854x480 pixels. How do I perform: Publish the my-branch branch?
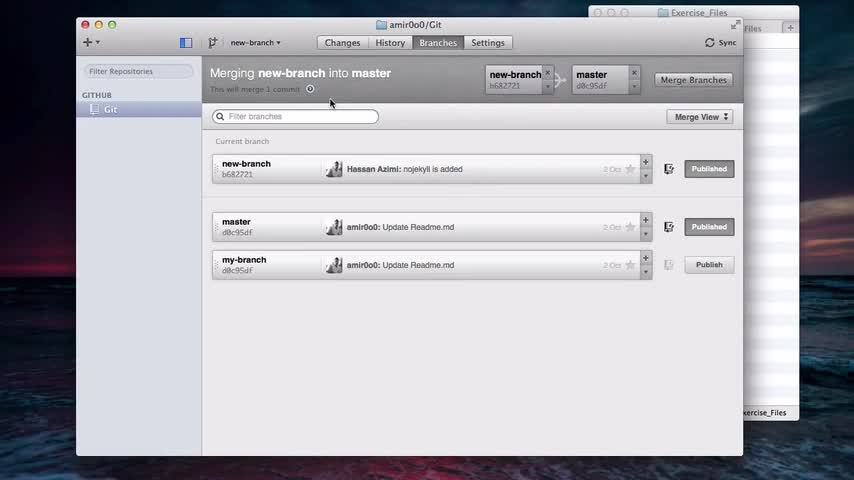coord(709,265)
